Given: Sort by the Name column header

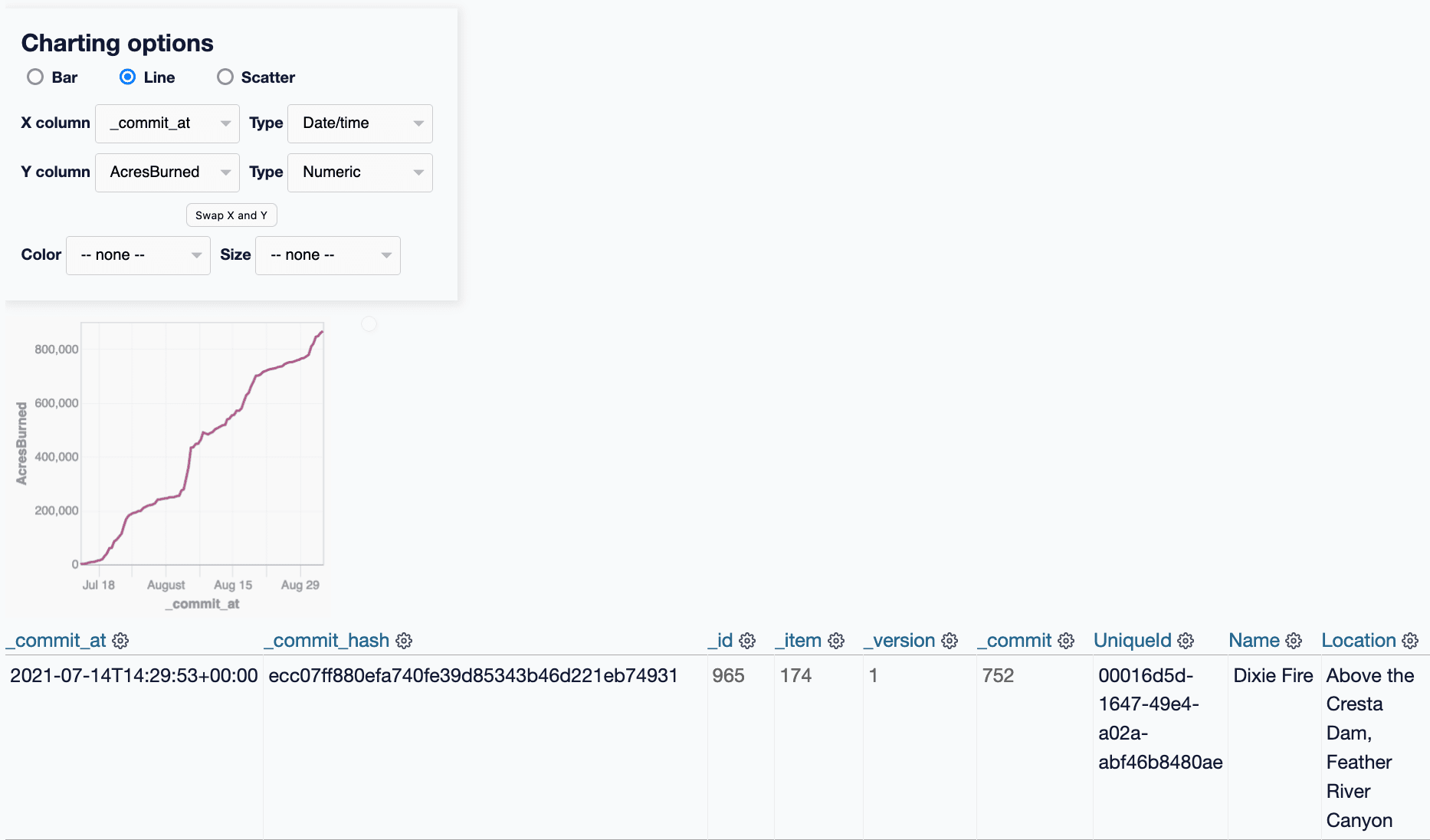Looking at the screenshot, I should [1255, 641].
